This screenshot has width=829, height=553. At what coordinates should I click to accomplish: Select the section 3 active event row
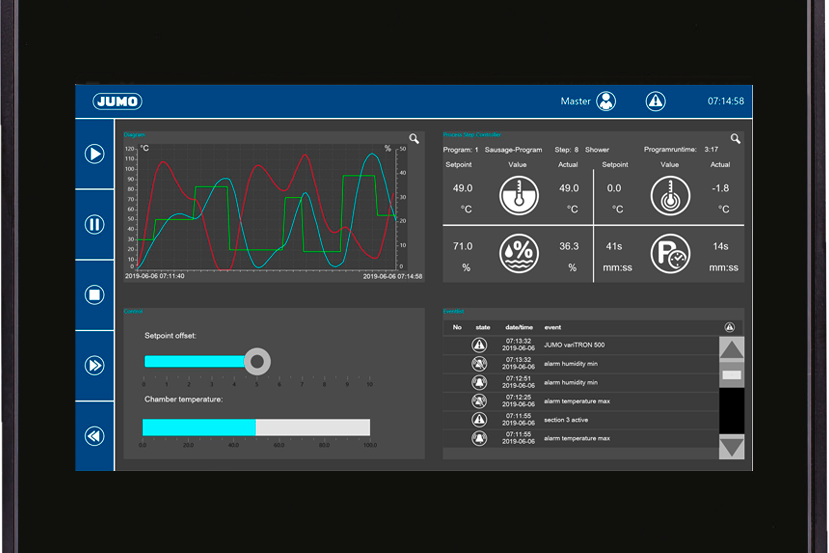coord(581,420)
